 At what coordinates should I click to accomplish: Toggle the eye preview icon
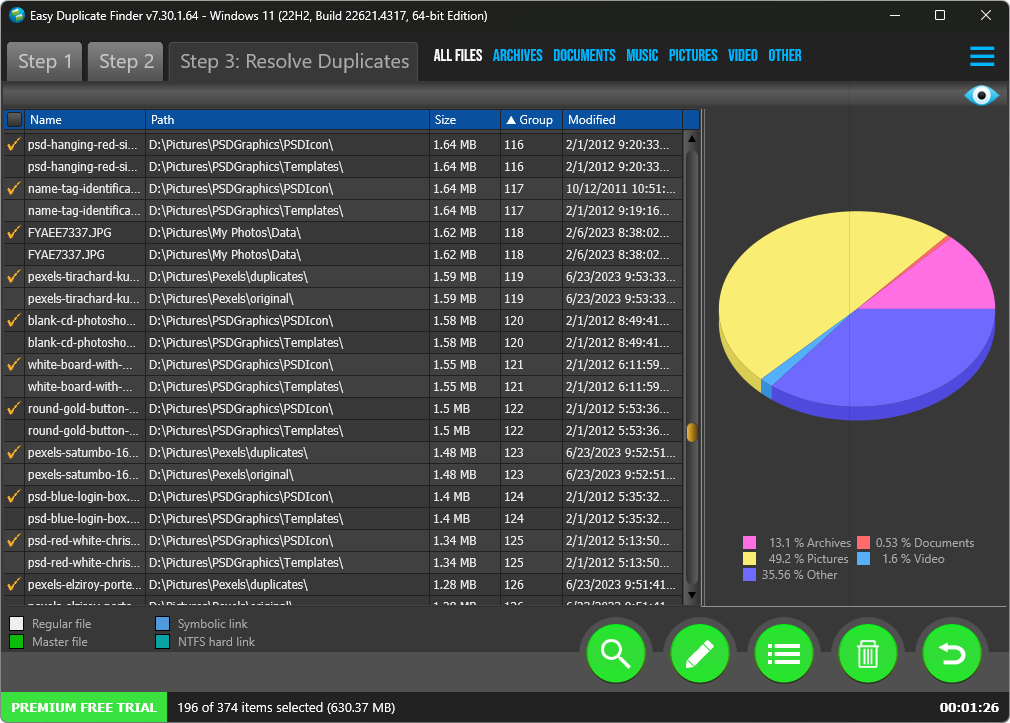click(x=981, y=96)
